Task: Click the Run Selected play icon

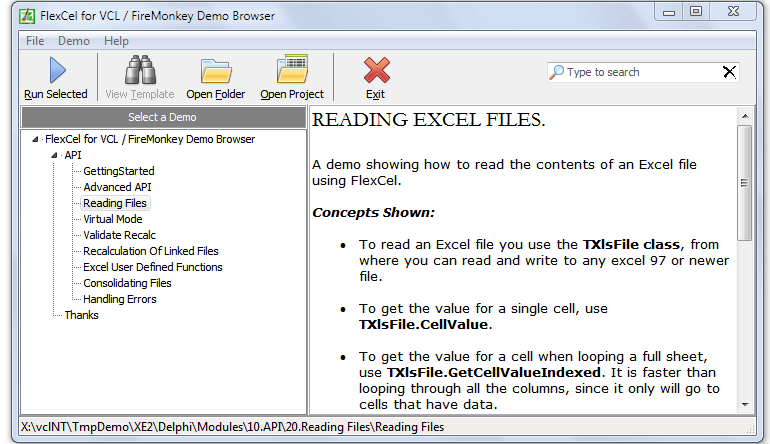Action: click(x=57, y=70)
